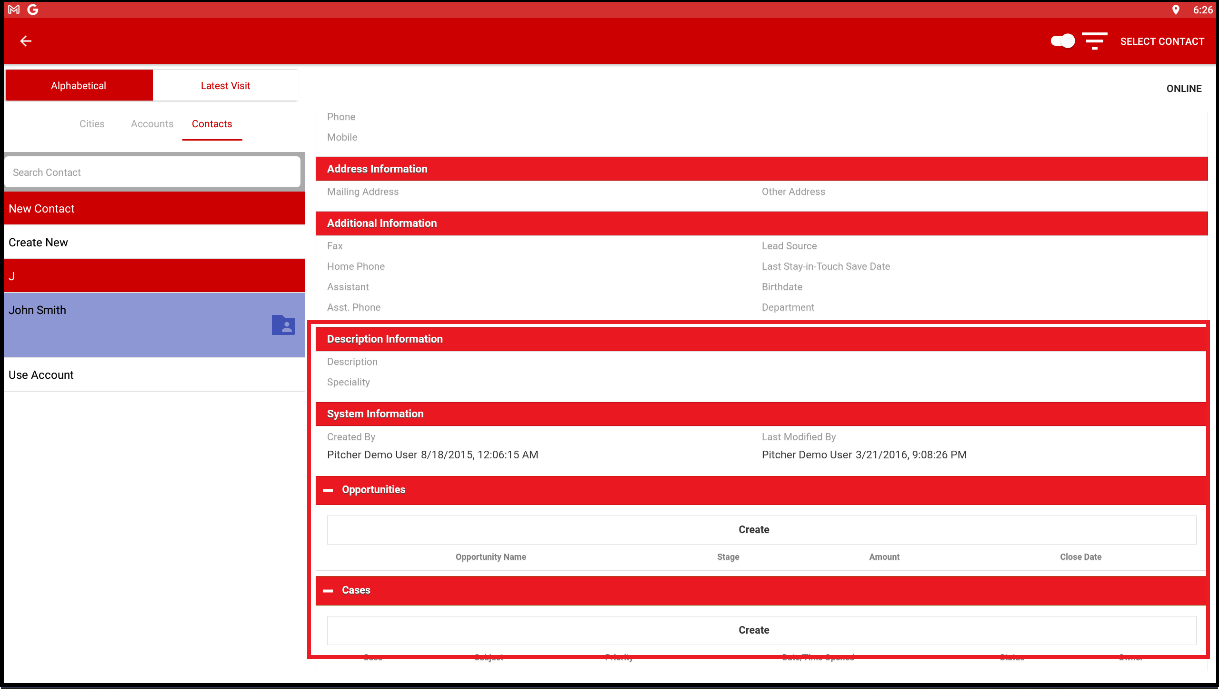Flip the sync toggle switch in the header
1219x689 pixels.
click(x=1062, y=41)
